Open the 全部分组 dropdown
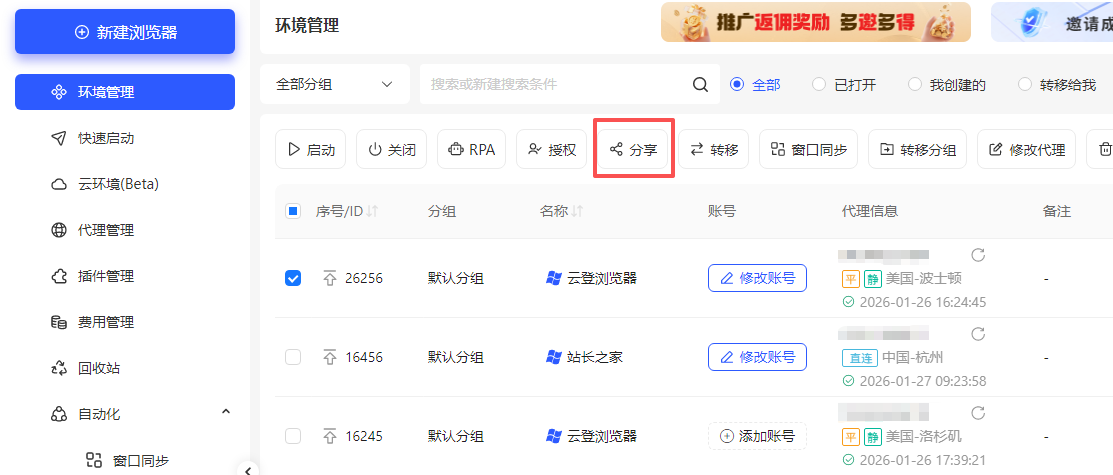Image resolution: width=1113 pixels, height=475 pixels. 335,84
